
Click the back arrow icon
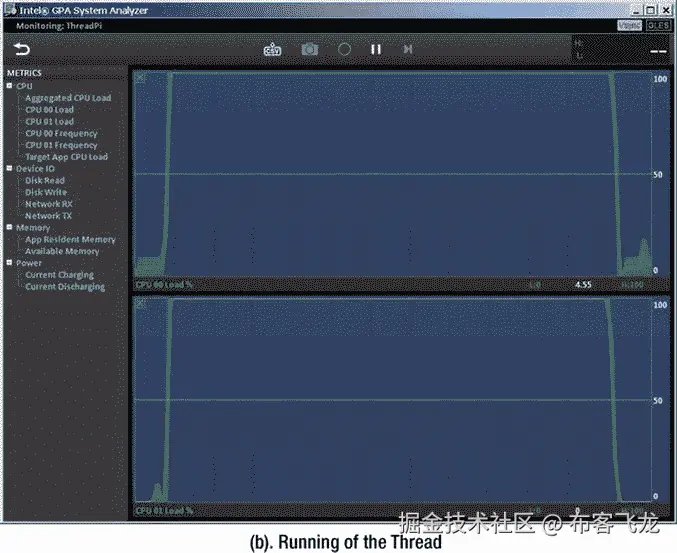(22, 49)
